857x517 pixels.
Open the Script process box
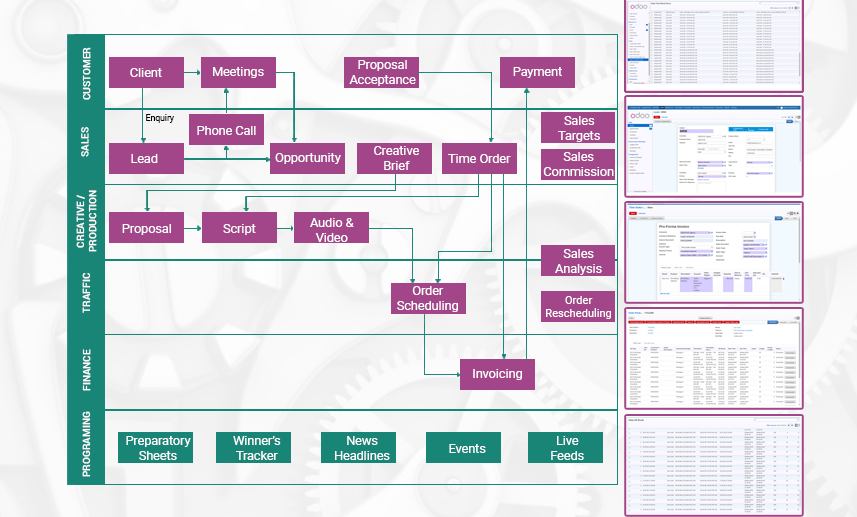[x=239, y=228]
